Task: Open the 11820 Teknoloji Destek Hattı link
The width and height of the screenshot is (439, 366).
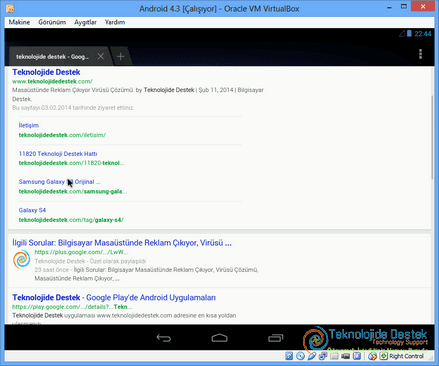Action: (x=58, y=154)
